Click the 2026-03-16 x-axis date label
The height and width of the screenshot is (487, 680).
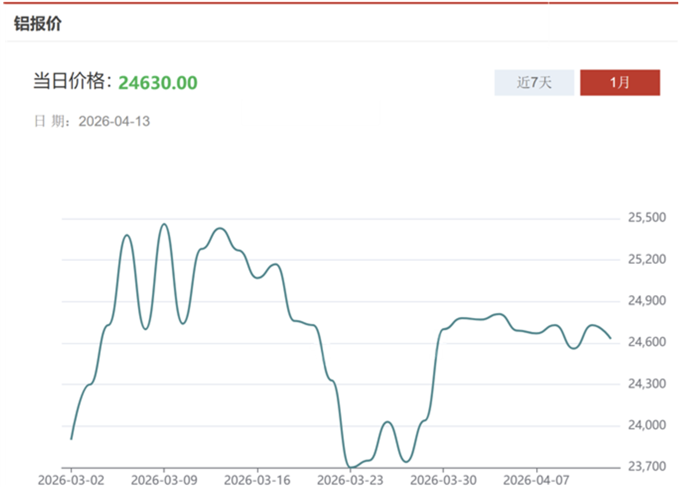click(x=258, y=478)
